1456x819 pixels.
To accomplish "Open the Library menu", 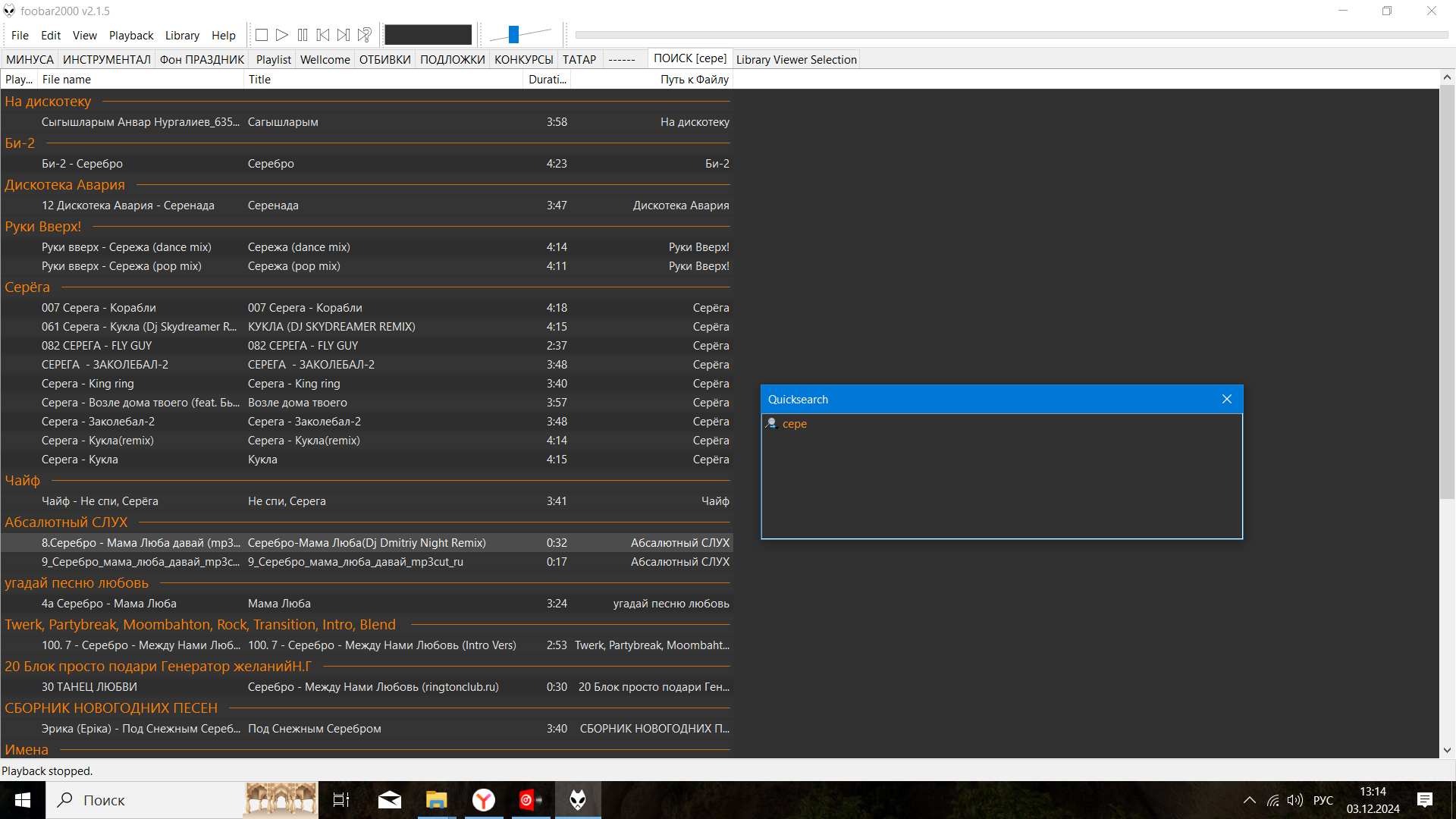I will [x=182, y=36].
